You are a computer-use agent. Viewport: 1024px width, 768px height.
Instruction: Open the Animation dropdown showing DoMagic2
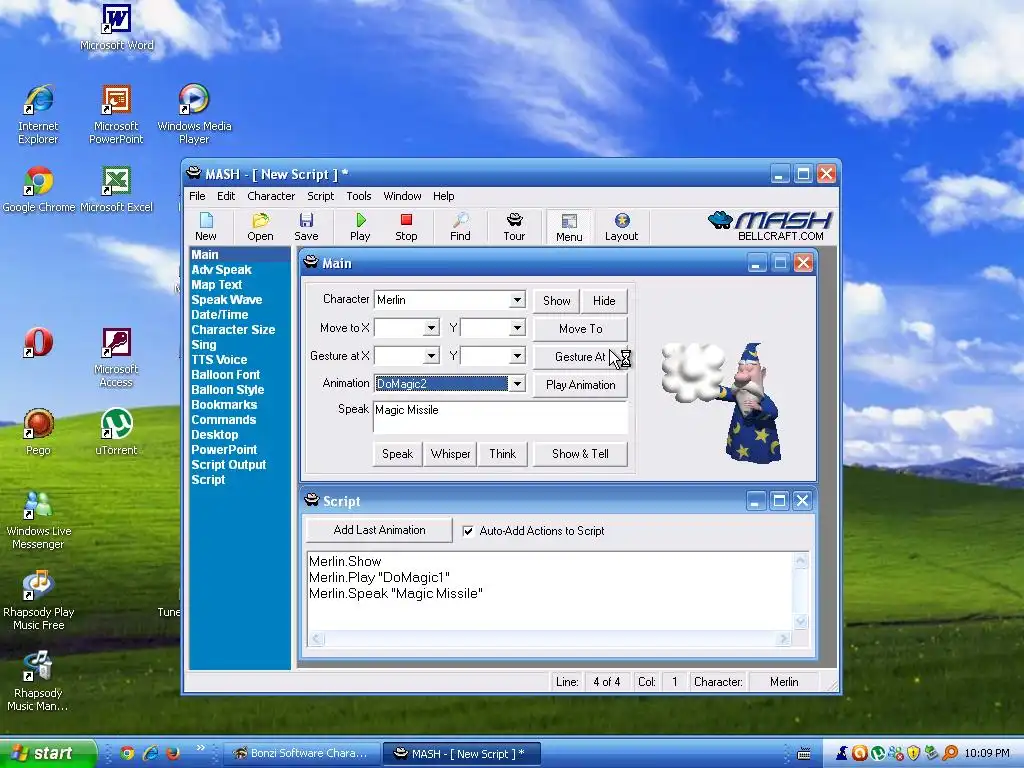point(517,384)
